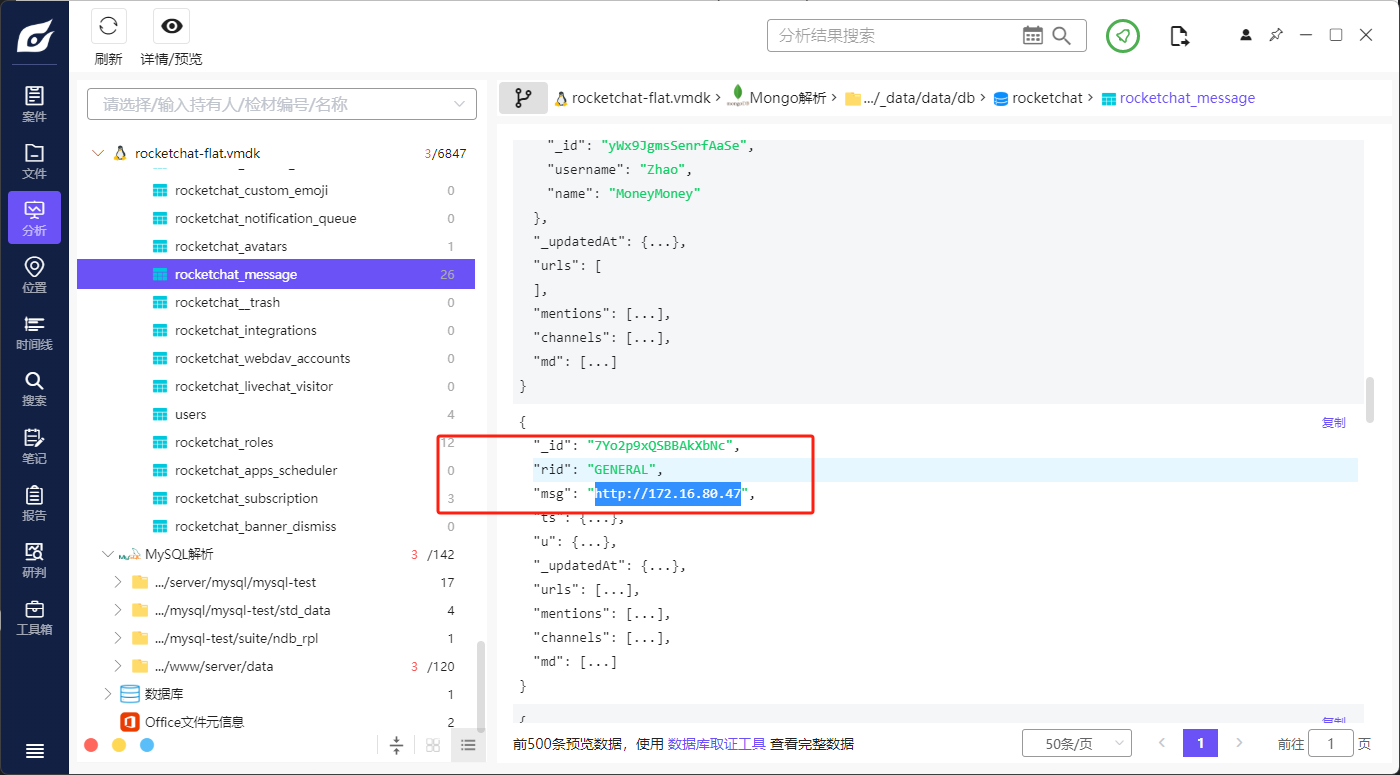Open the Notes (笔记) sidebar icon
Image resolution: width=1400 pixels, height=775 pixels.
[34, 446]
